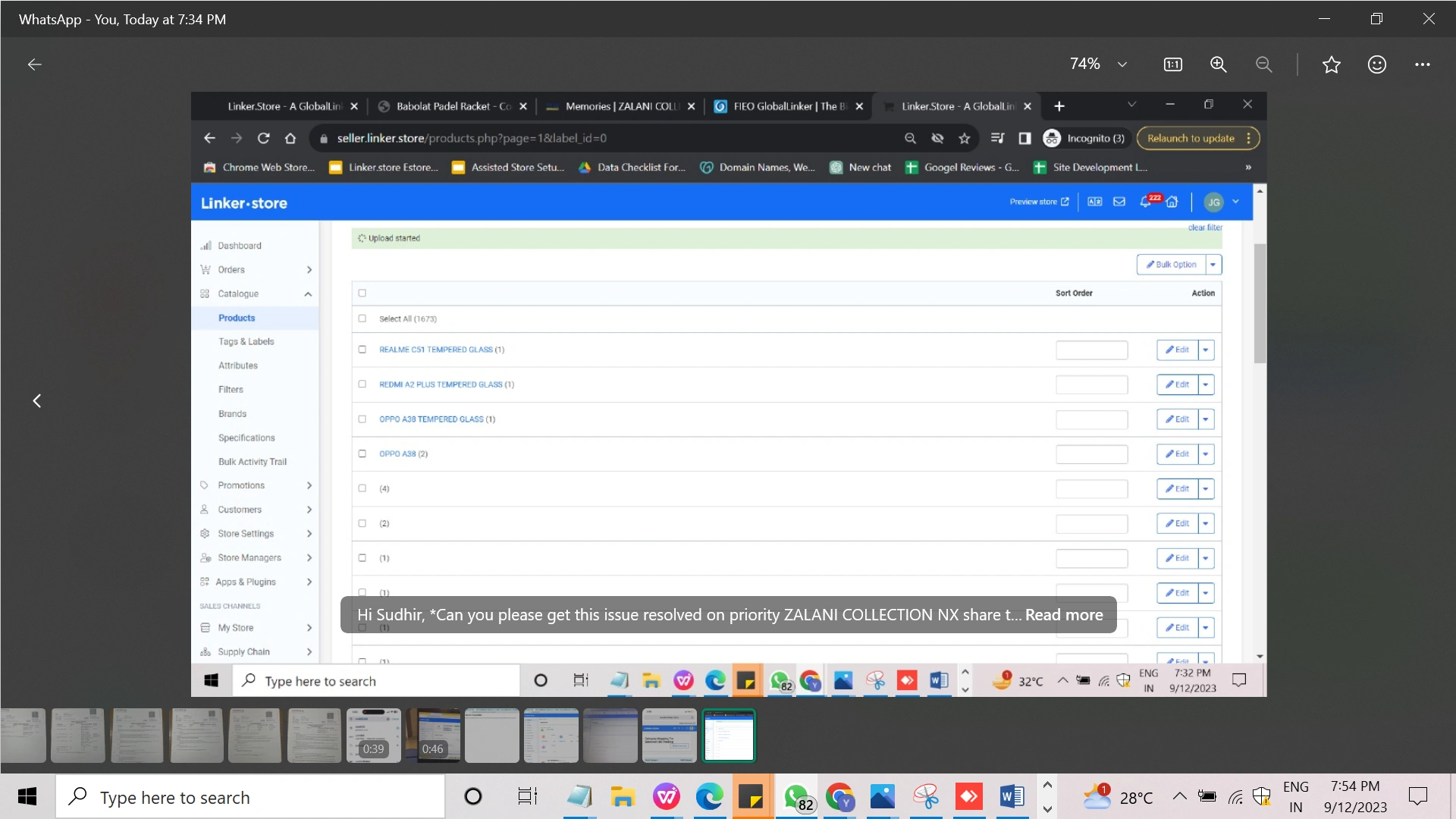Click sort order field for REALME C51 row
The image size is (1456, 819).
tap(1091, 350)
